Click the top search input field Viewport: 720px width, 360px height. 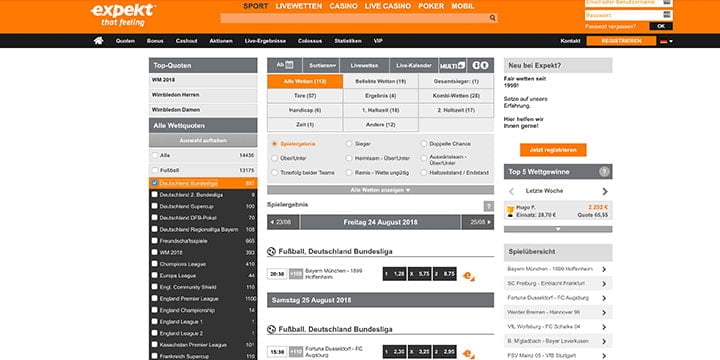pos(354,18)
